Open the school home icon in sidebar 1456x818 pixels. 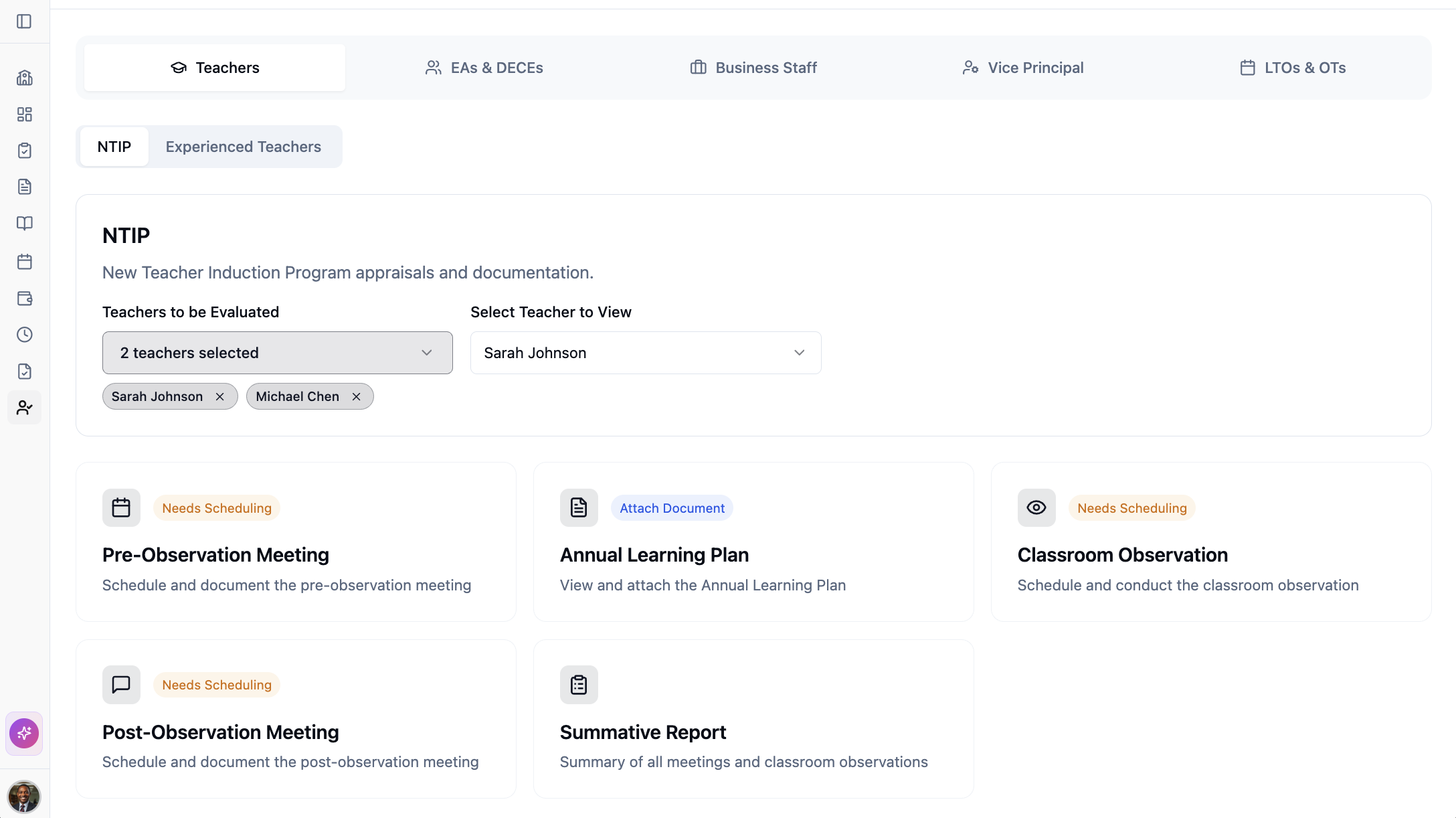[25, 78]
